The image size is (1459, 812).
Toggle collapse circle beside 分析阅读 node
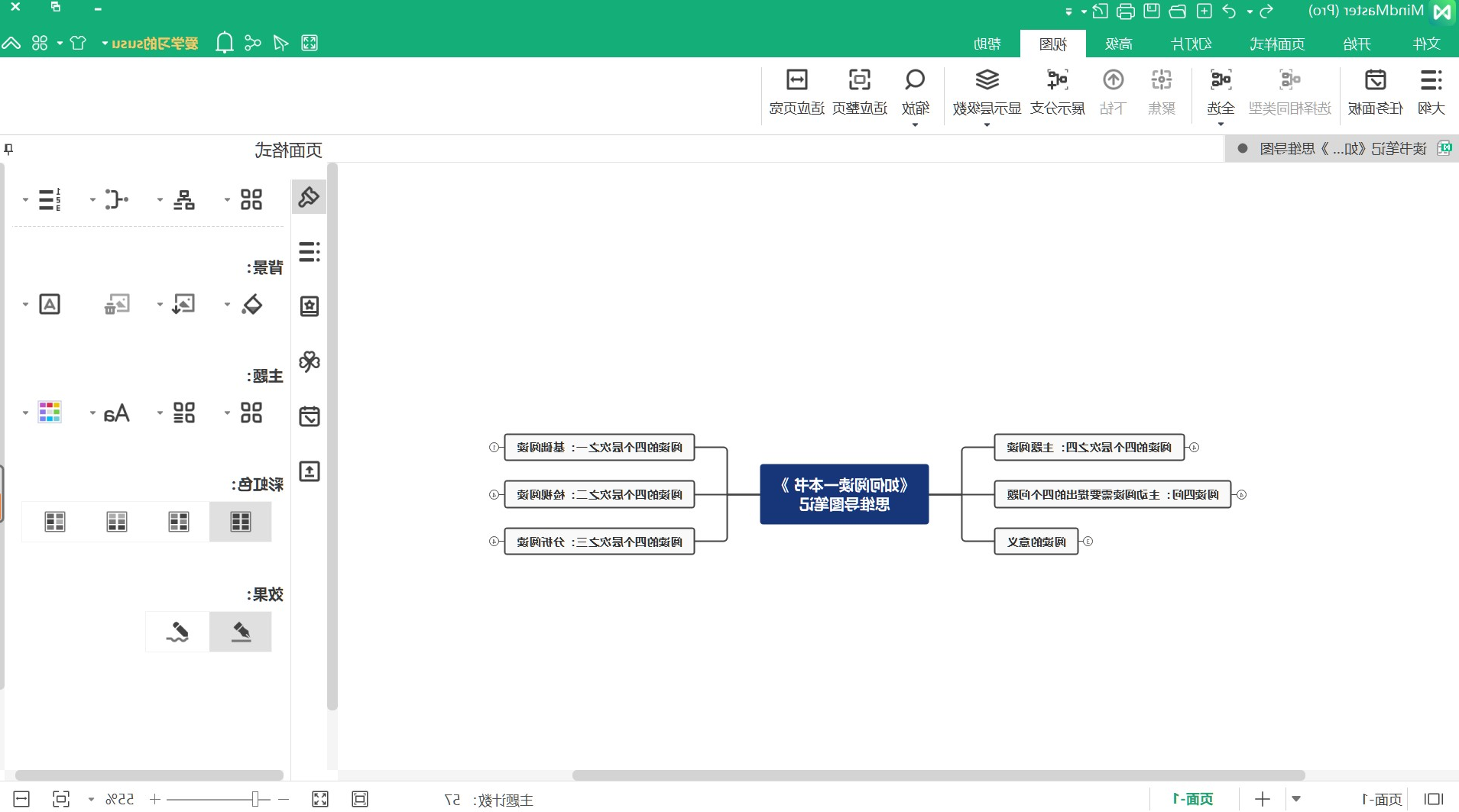click(x=494, y=542)
